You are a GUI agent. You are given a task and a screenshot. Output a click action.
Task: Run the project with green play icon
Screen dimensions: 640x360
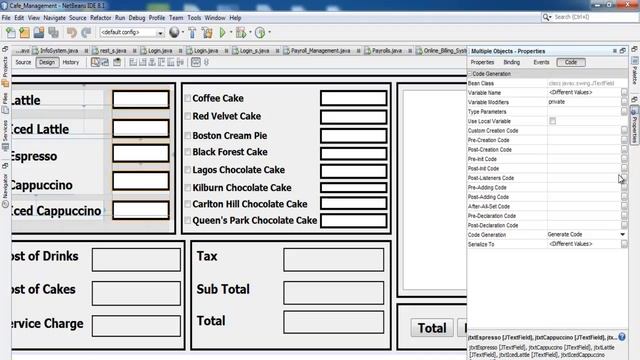[x=222, y=33]
